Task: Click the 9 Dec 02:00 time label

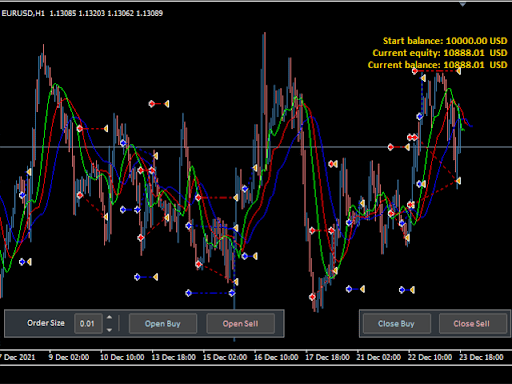Action: point(69,357)
